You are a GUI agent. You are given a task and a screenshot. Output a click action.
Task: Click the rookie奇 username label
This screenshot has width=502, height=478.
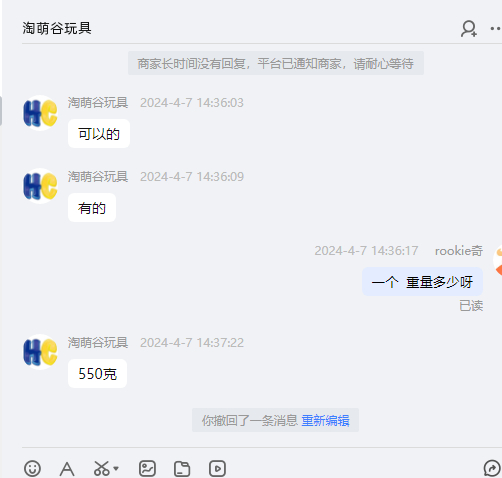(x=459, y=251)
